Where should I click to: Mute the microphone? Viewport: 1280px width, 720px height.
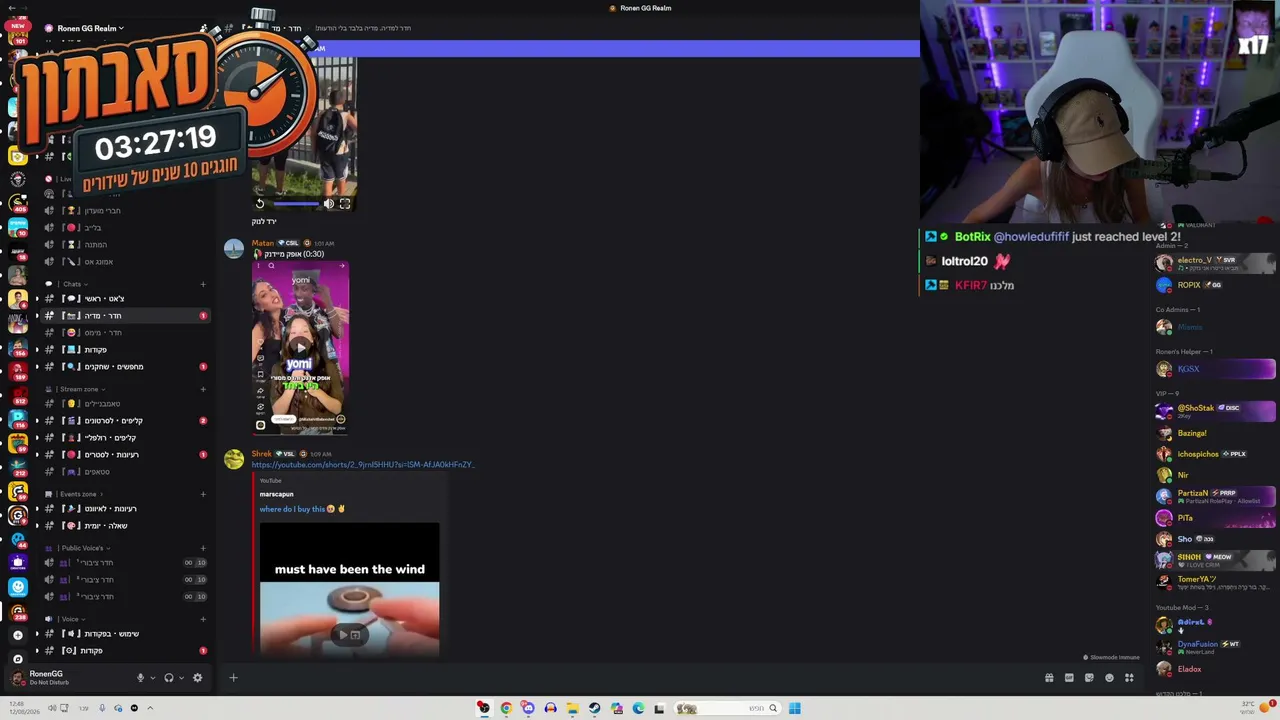click(140, 678)
